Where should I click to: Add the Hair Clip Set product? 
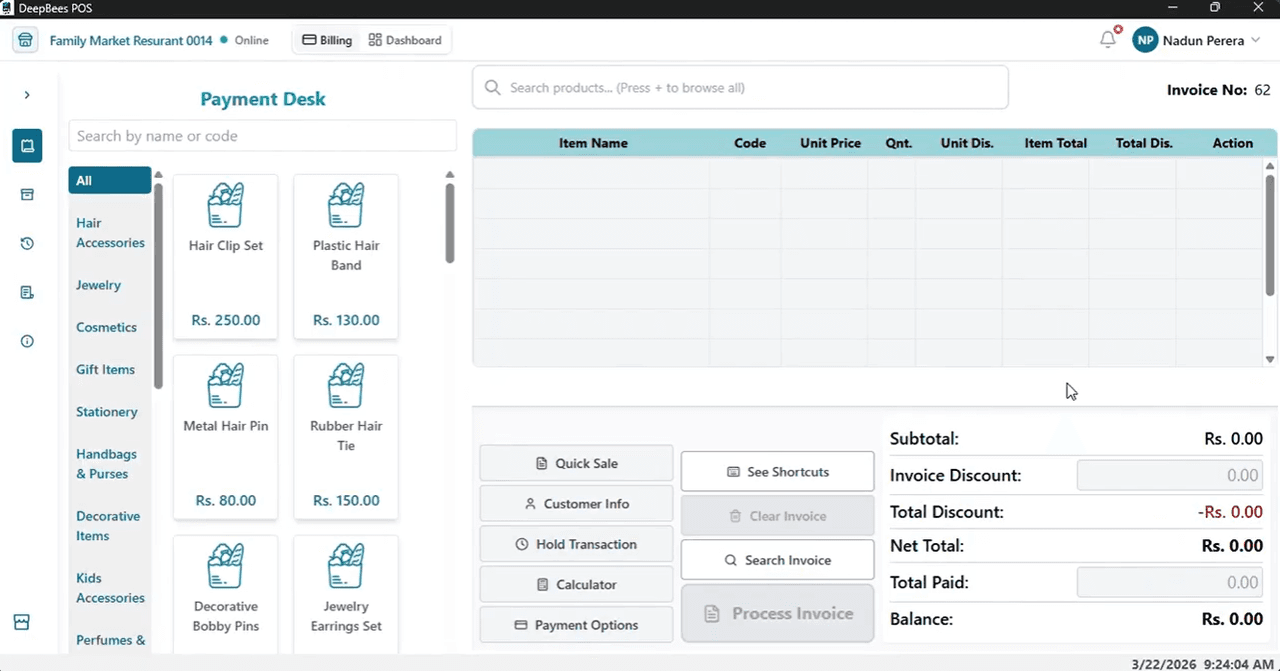coord(226,257)
